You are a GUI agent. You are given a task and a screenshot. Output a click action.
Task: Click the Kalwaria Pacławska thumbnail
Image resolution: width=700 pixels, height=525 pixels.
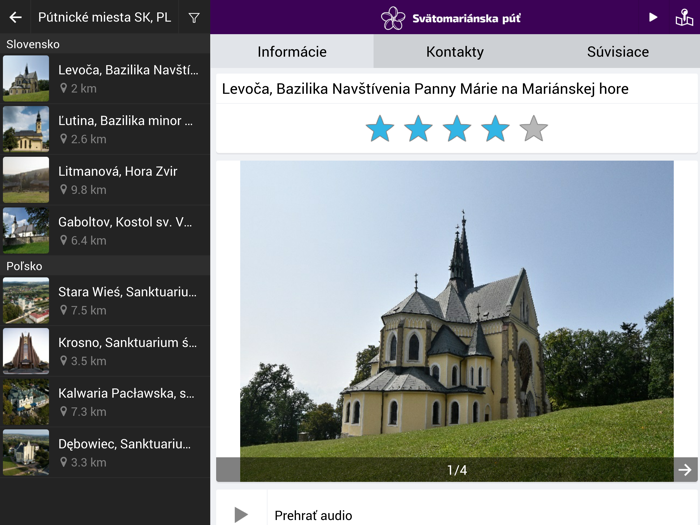(26, 402)
